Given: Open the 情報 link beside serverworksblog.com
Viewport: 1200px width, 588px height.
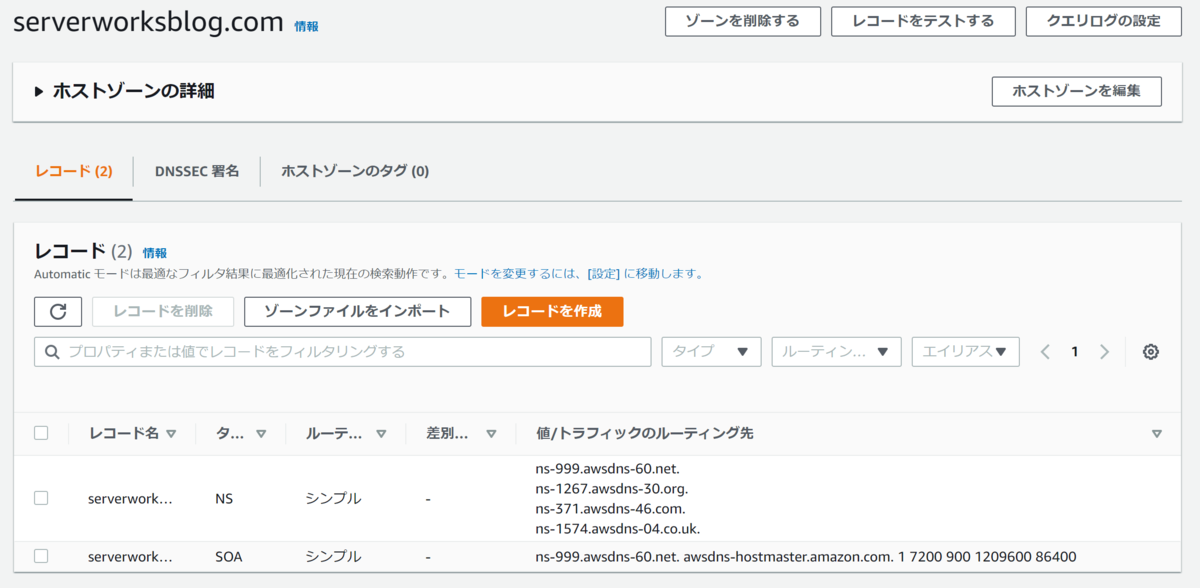Looking at the screenshot, I should point(306,27).
